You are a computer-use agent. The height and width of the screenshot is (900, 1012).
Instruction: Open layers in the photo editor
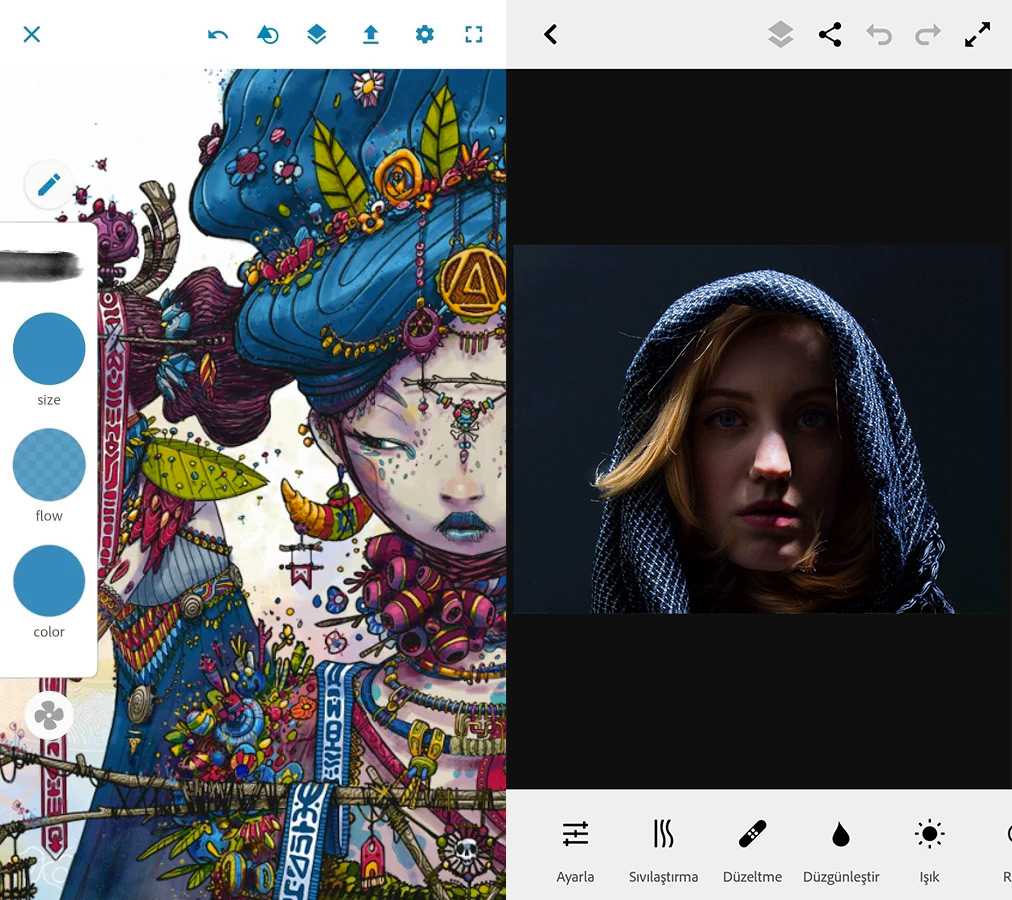pos(781,34)
